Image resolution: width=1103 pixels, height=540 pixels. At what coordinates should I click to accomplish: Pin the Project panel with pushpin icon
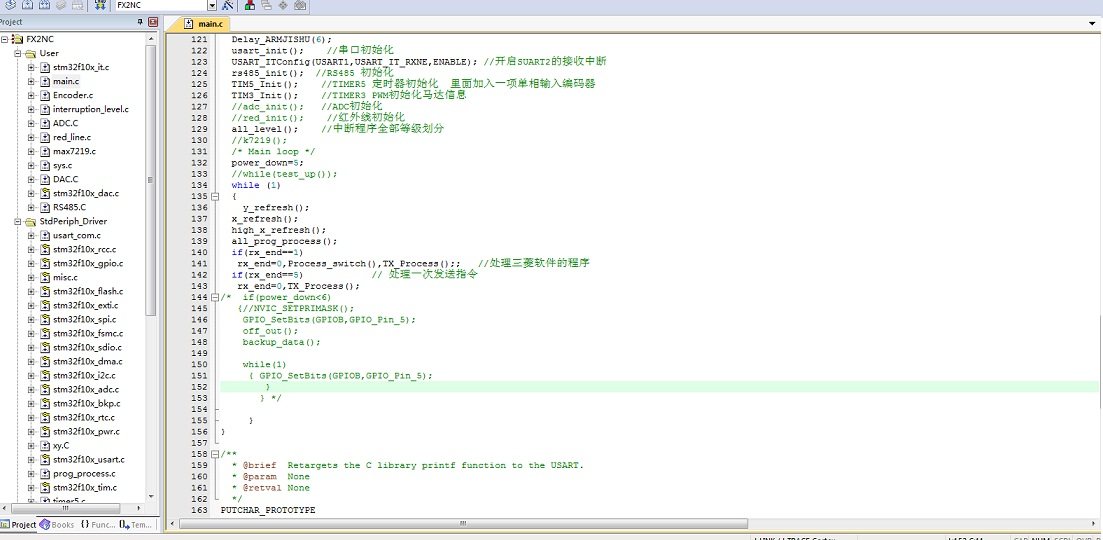coord(140,22)
